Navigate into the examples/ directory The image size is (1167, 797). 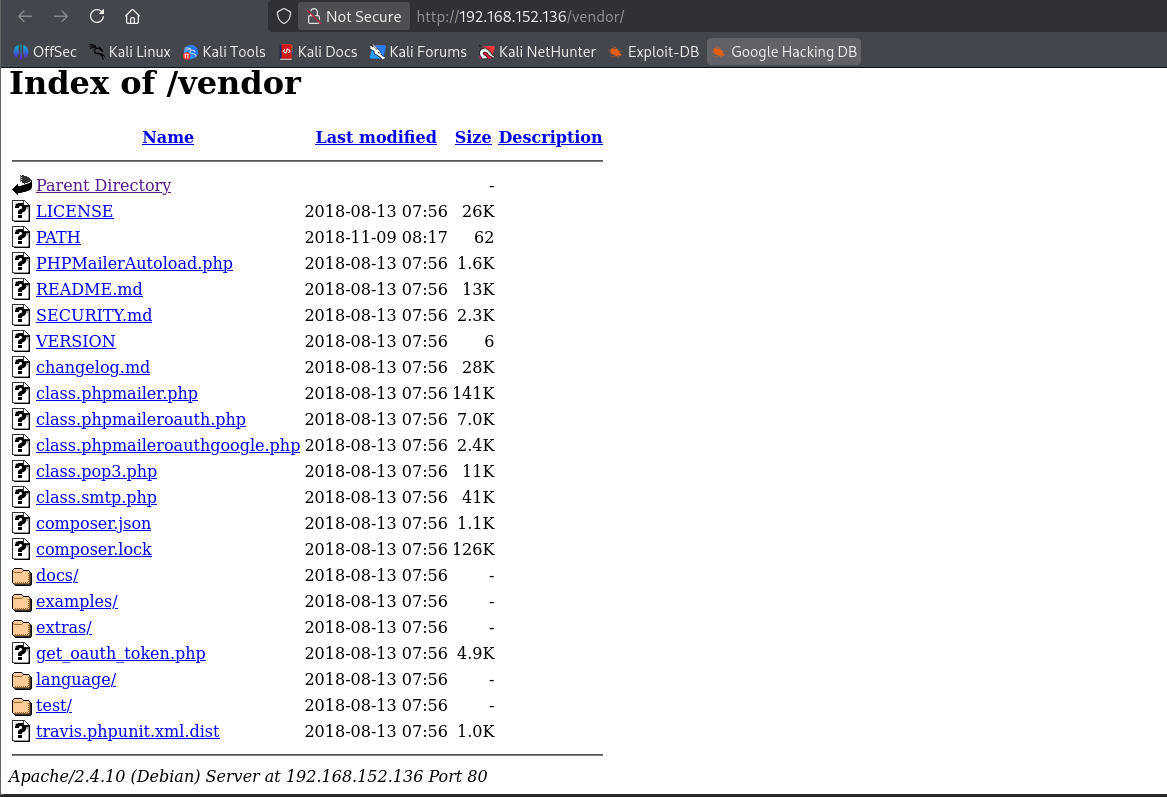[76, 601]
